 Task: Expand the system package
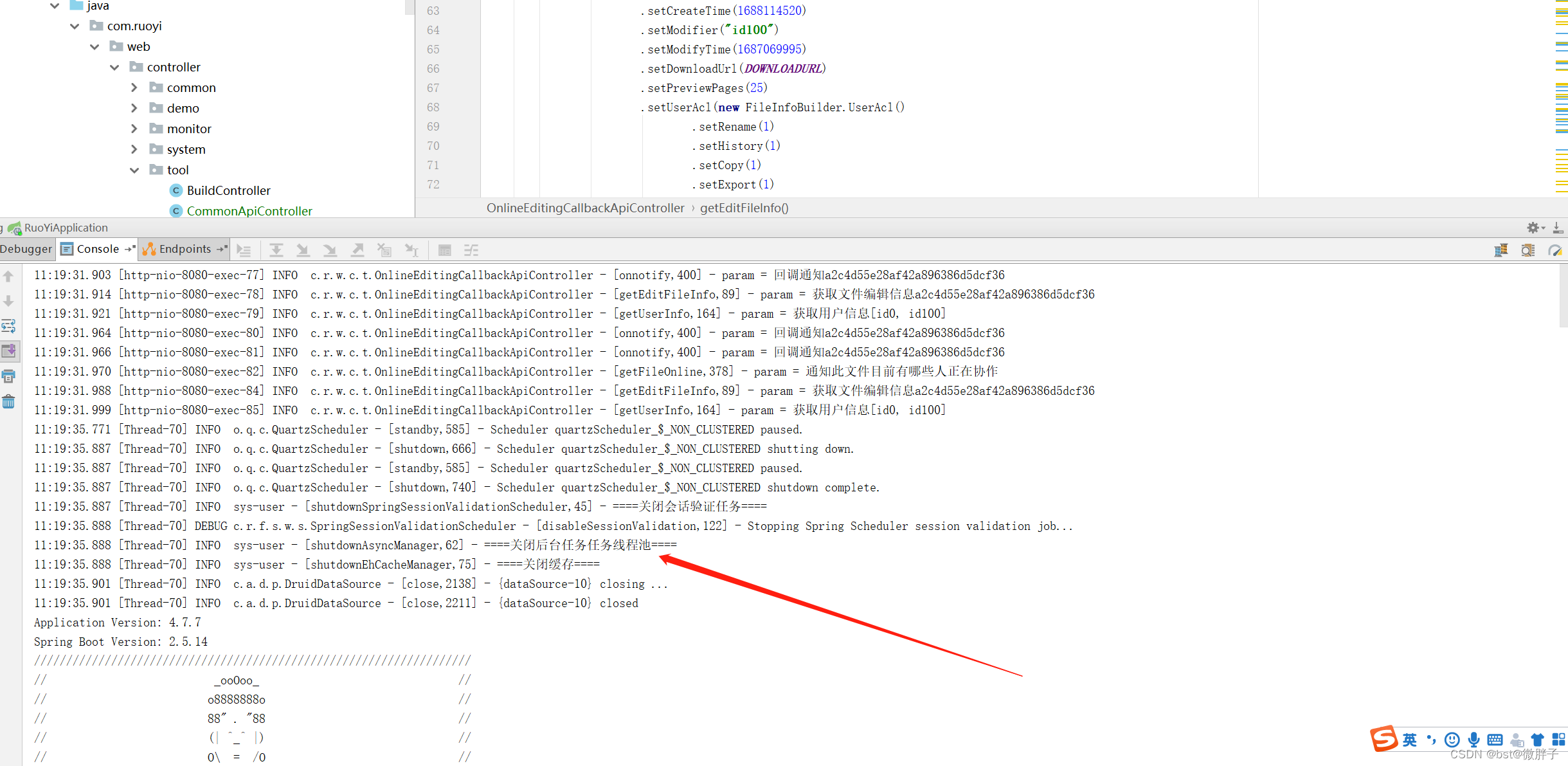[x=134, y=149]
